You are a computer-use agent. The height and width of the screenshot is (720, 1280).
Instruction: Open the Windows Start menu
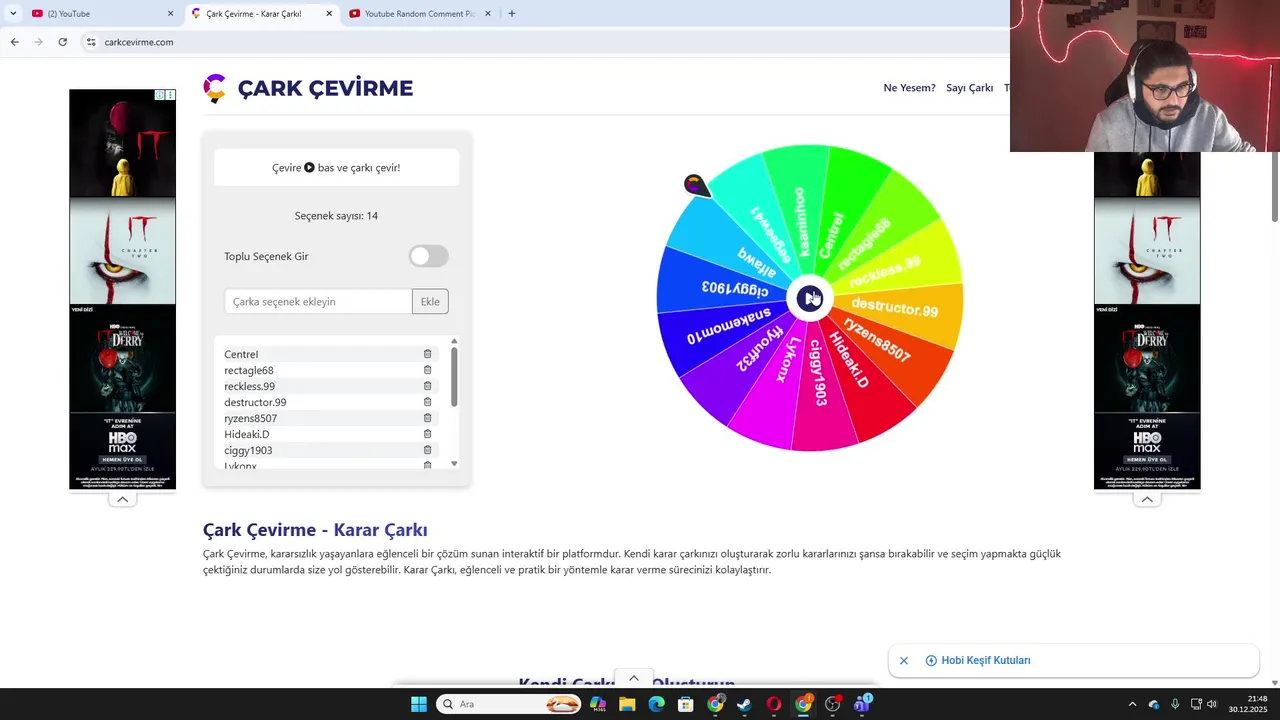(x=418, y=704)
